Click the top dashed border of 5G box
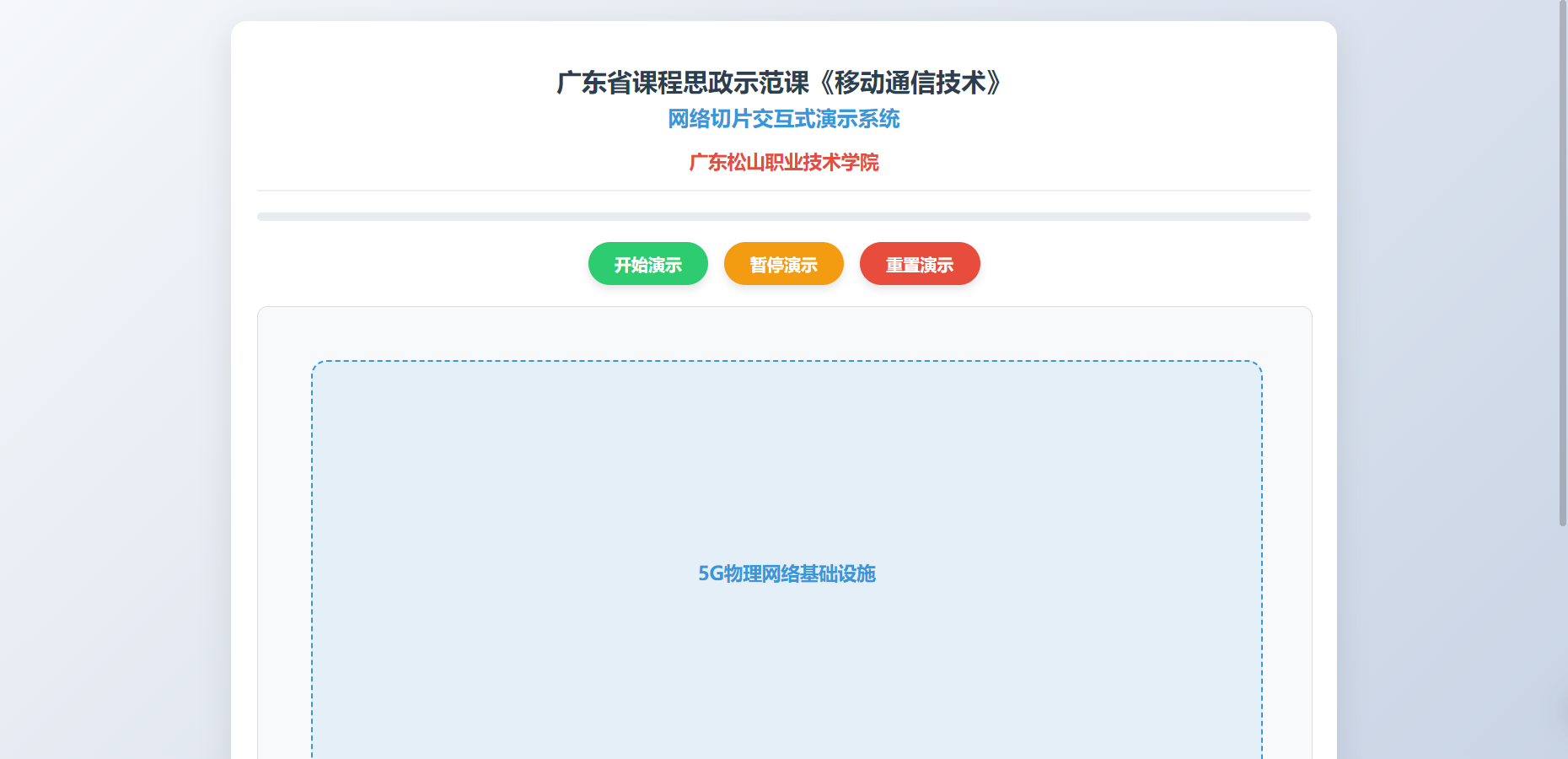This screenshot has width=1568, height=759. coord(784,362)
